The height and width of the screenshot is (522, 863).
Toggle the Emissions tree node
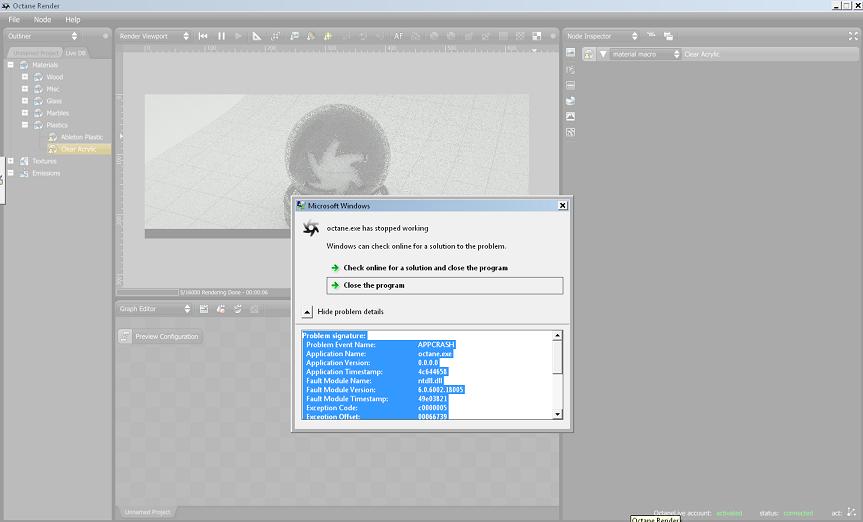(10, 173)
